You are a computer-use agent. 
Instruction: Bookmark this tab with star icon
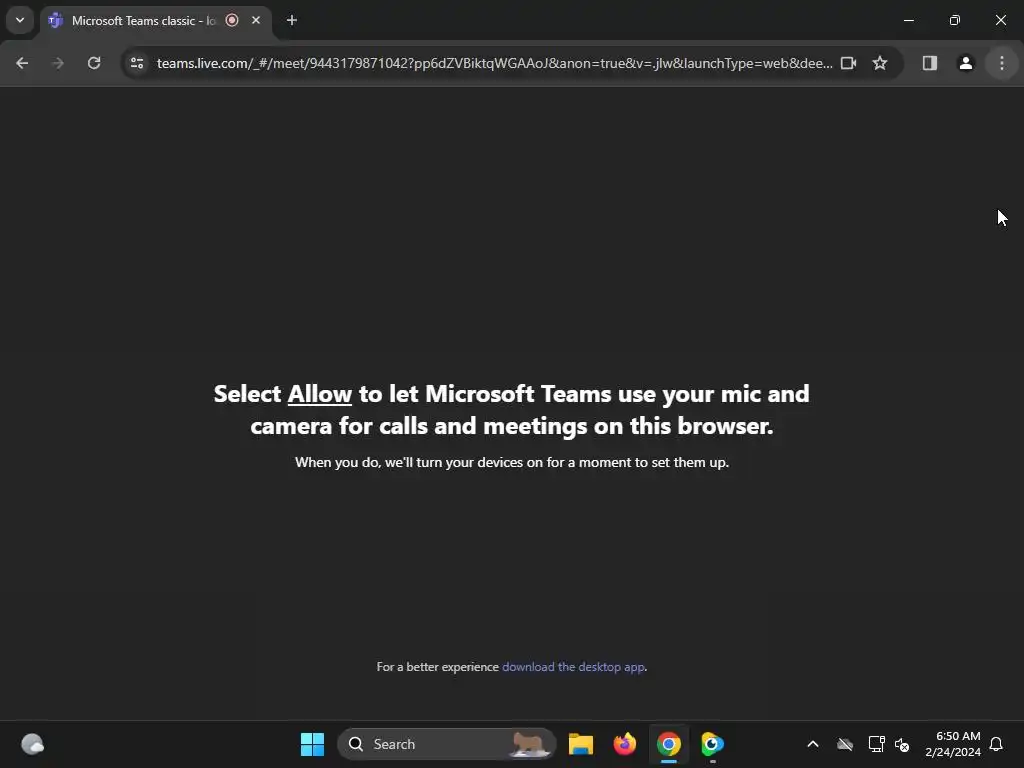point(880,63)
